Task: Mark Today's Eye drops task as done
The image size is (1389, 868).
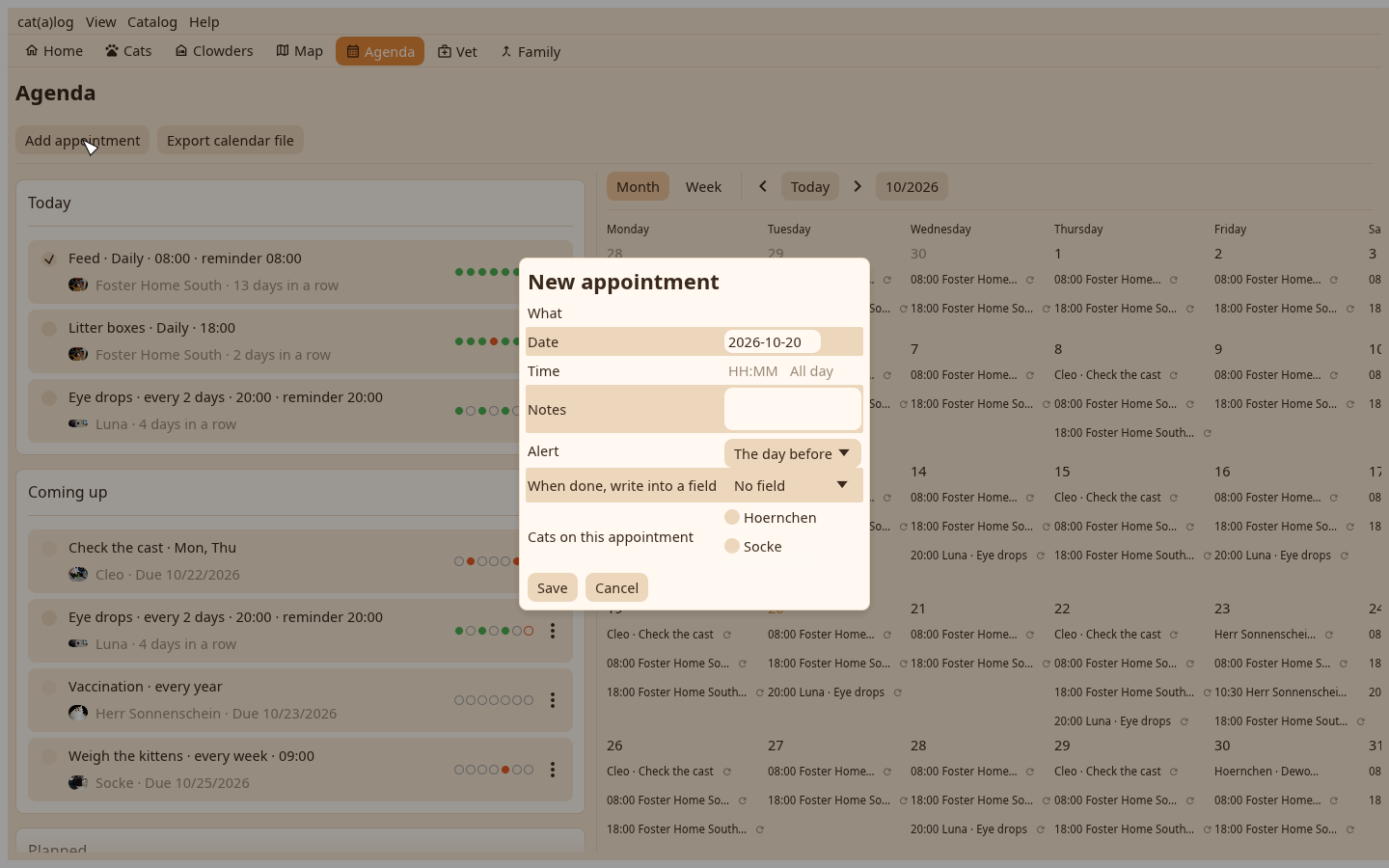Action: 49,397
